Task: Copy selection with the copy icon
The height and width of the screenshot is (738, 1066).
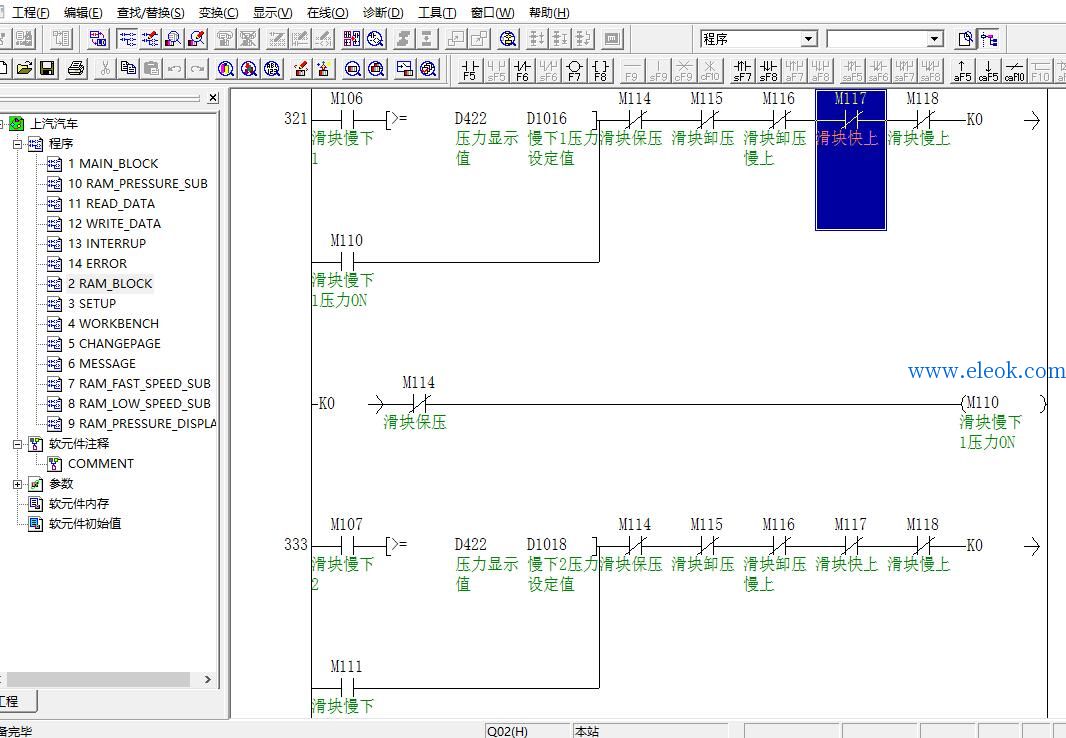Action: point(128,68)
